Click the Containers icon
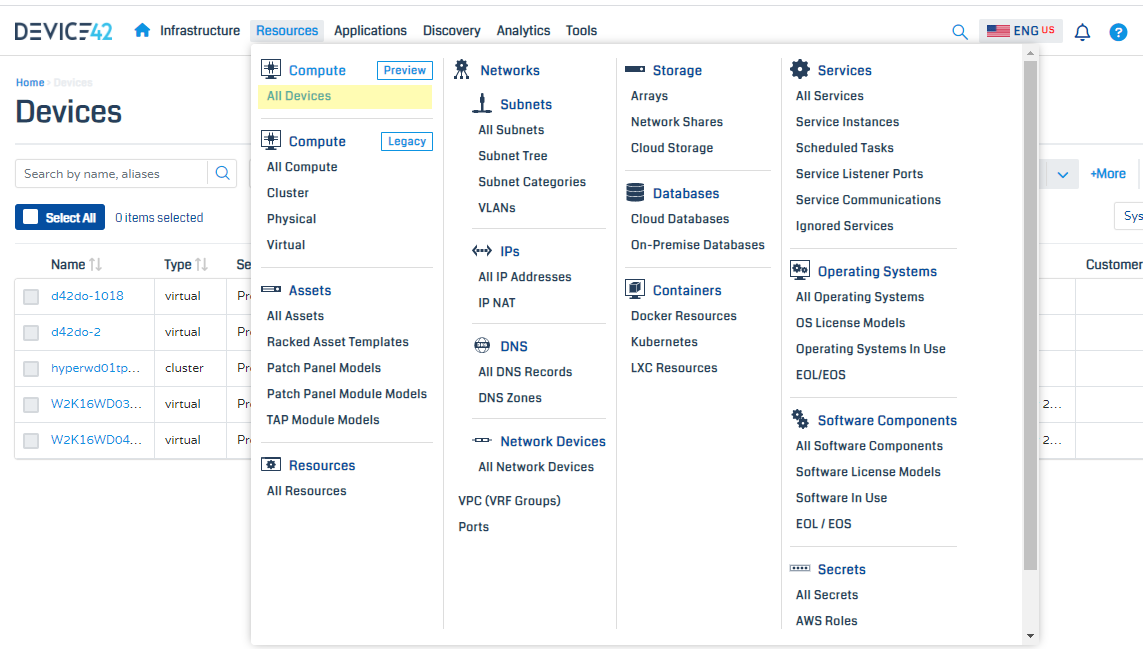The width and height of the screenshot is (1143, 649). tap(635, 289)
